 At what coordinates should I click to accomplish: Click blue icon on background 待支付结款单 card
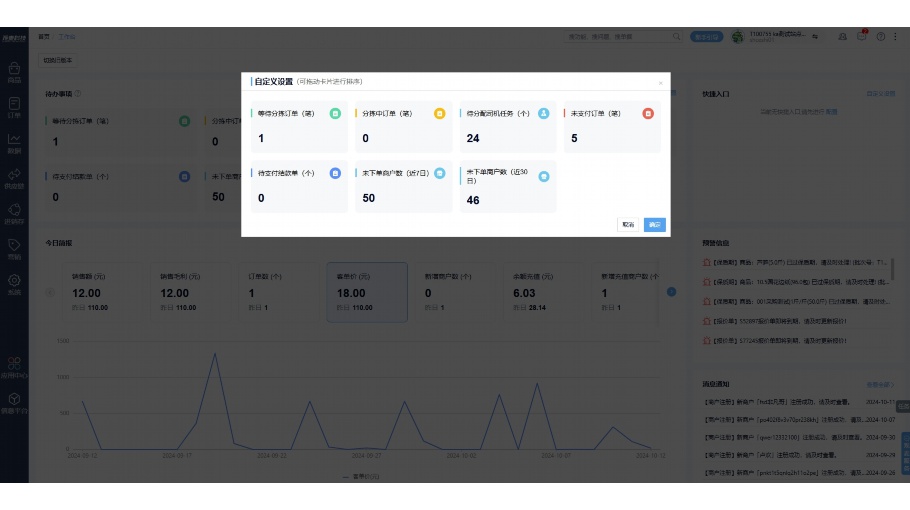click(185, 177)
